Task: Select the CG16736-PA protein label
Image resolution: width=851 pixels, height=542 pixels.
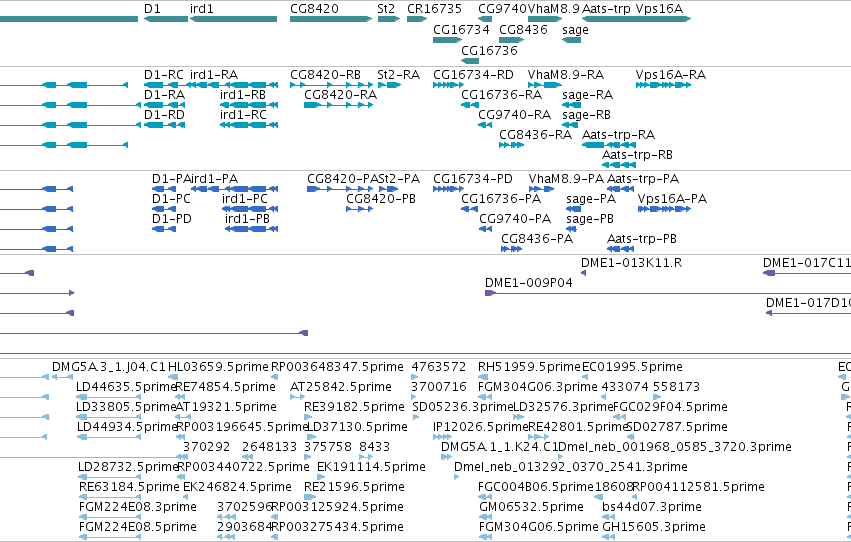Action: click(501, 199)
